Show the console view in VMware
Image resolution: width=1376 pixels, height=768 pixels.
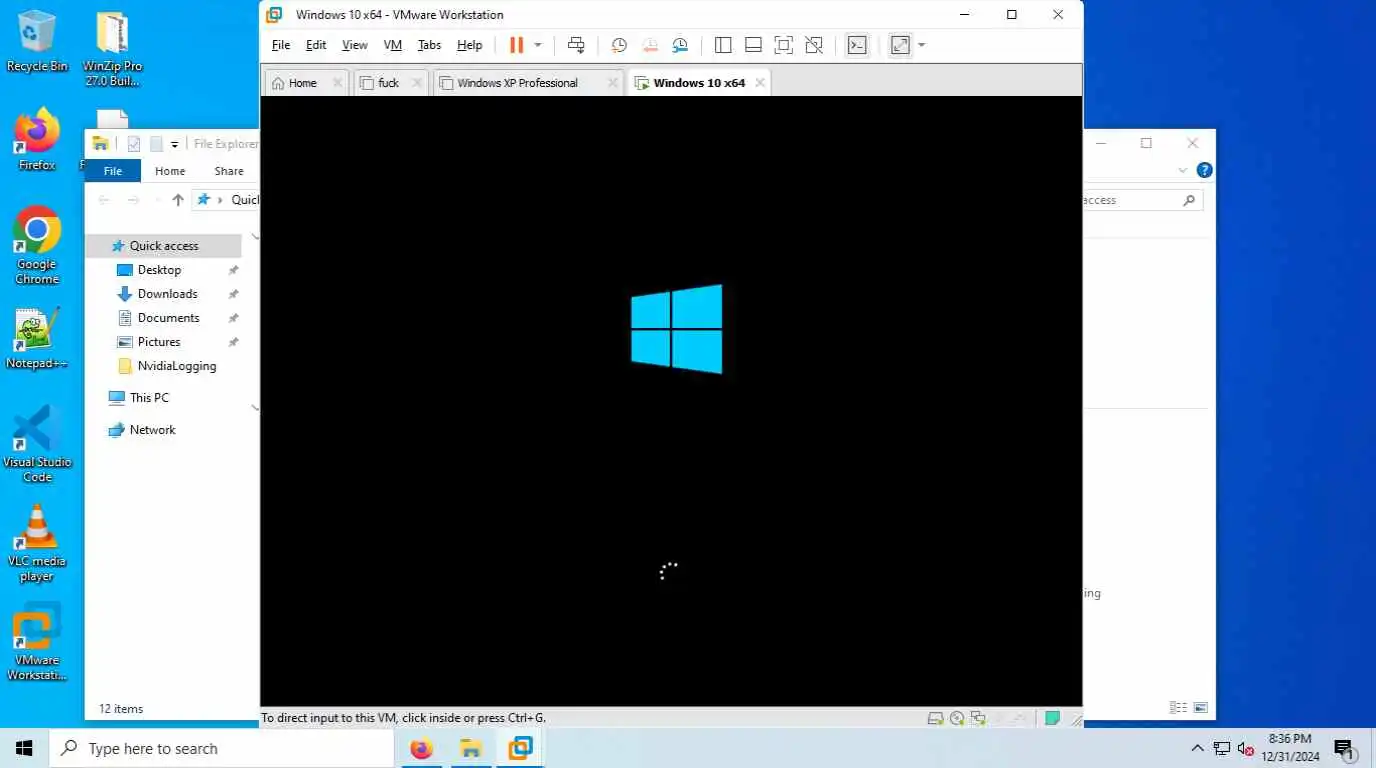[857, 45]
